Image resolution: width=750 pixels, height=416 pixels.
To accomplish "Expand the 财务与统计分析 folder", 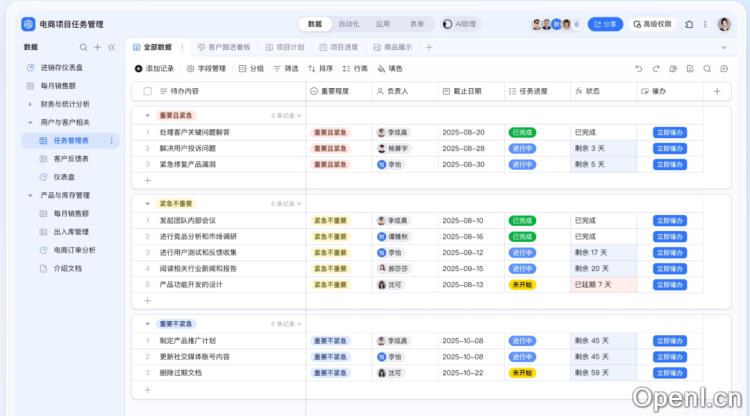I will pos(30,103).
